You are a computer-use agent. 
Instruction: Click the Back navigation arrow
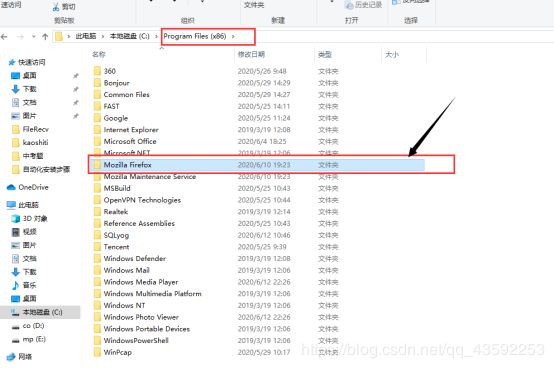[x=4, y=36]
